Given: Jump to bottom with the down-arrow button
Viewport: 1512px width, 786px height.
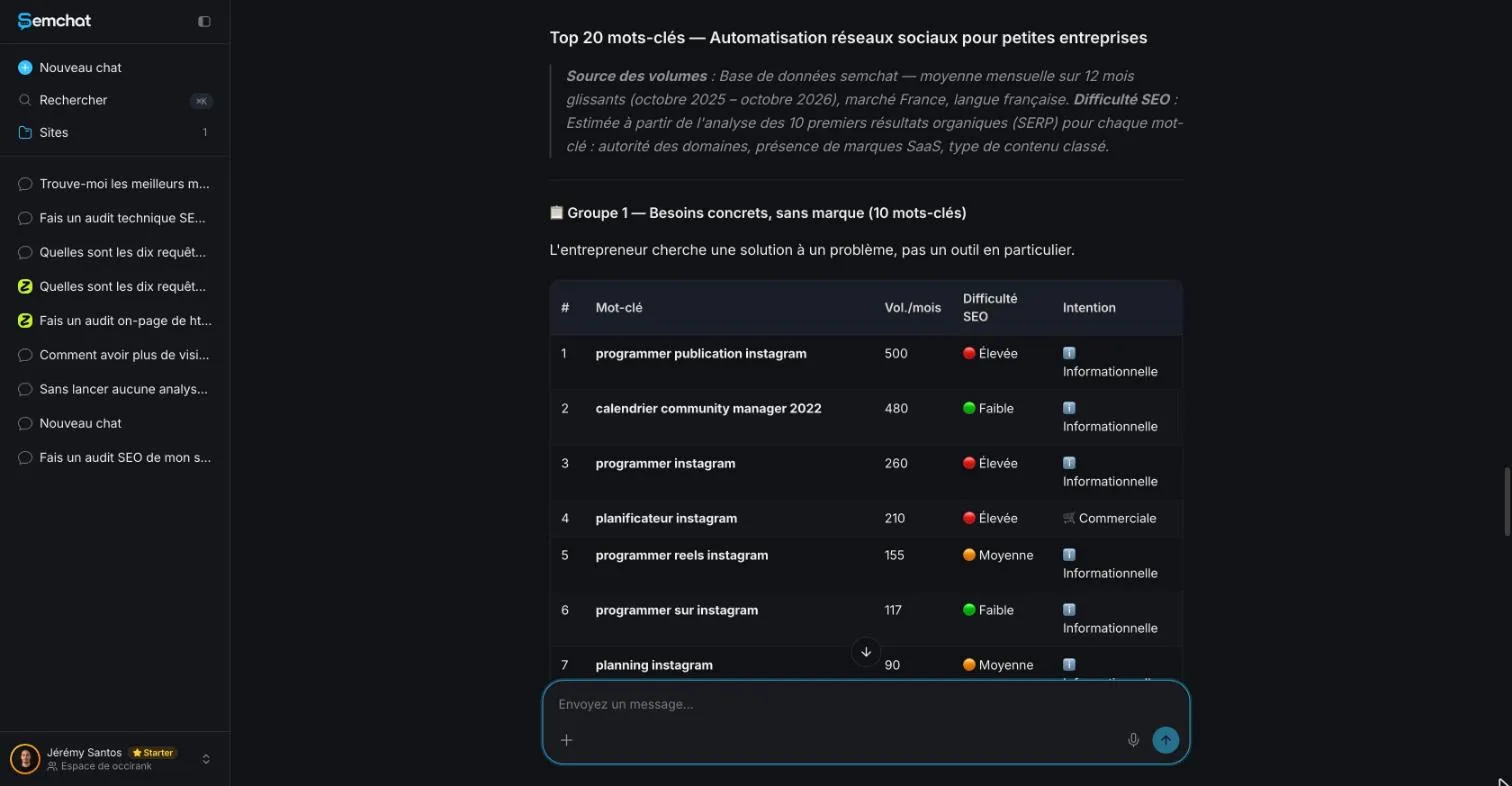Looking at the screenshot, I should [x=866, y=652].
